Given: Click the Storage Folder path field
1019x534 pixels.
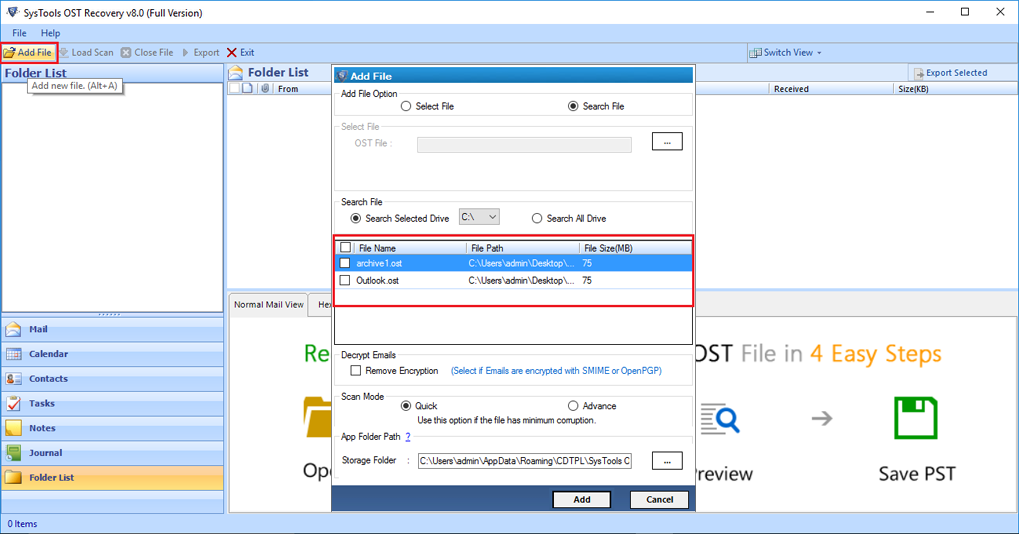Looking at the screenshot, I should coord(524,461).
